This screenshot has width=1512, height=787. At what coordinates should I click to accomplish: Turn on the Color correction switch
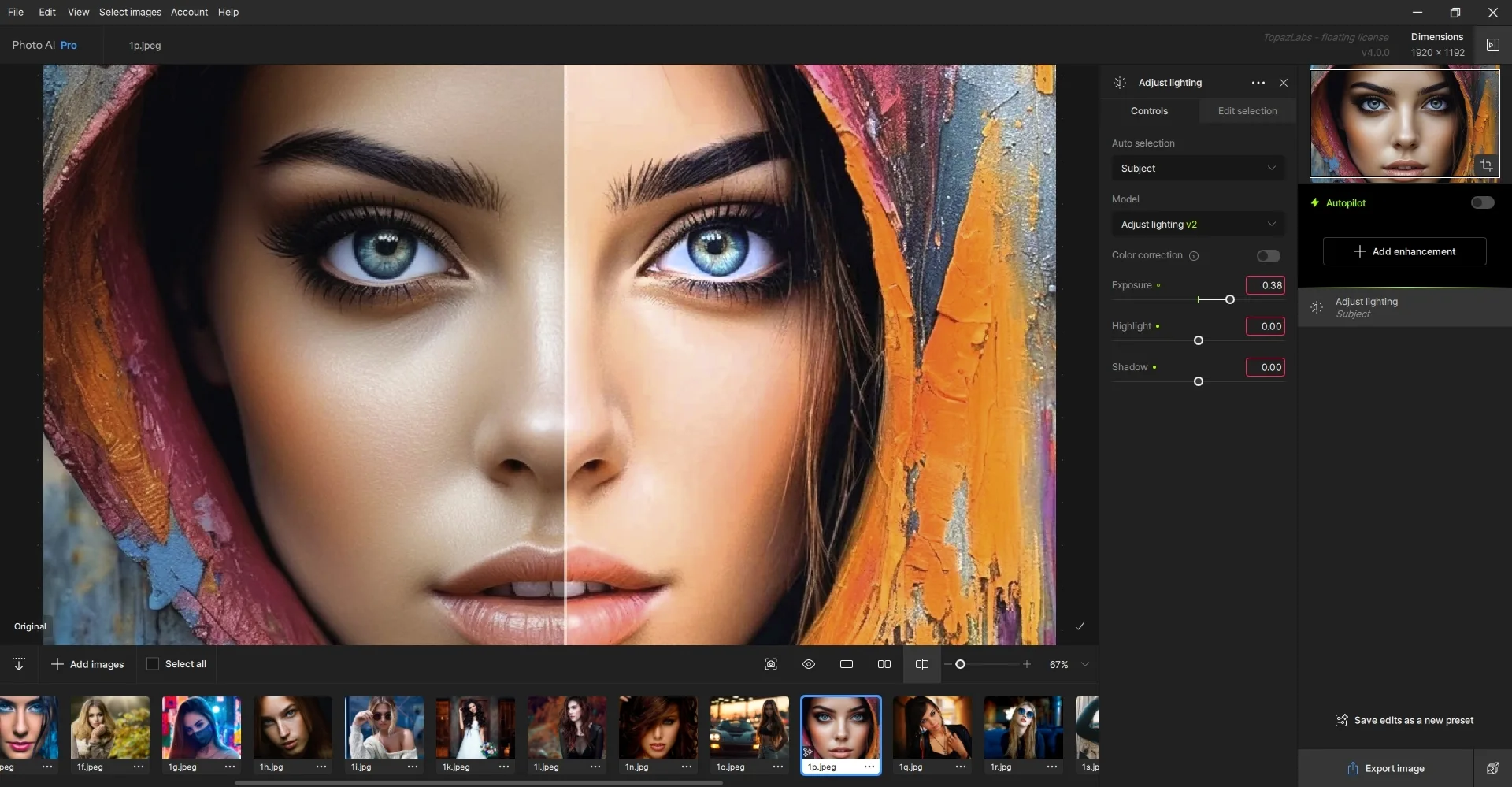[x=1268, y=256]
